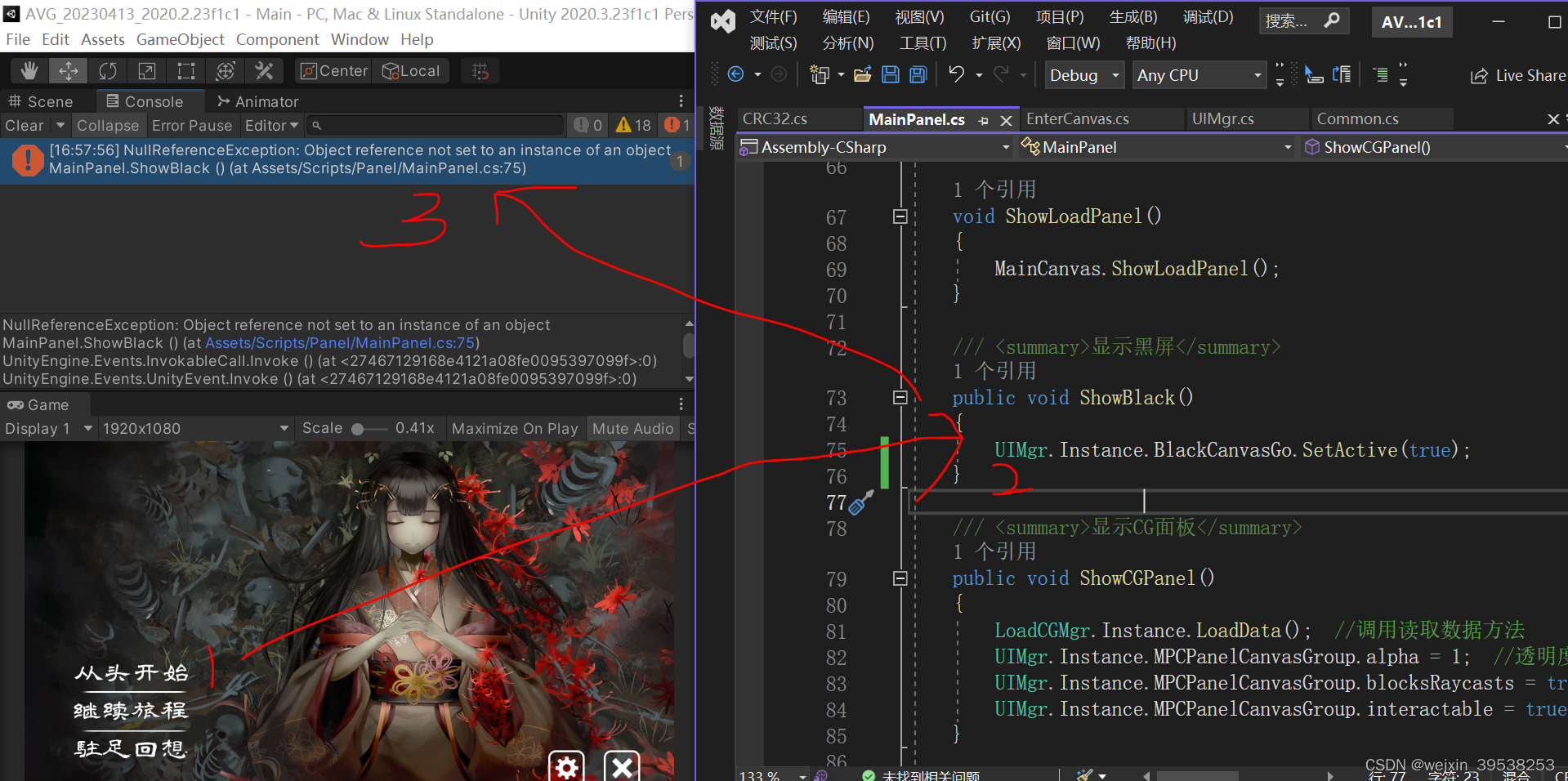The width and height of the screenshot is (1568, 781).
Task: Select the Rotate tool in Unity
Action: tap(108, 71)
